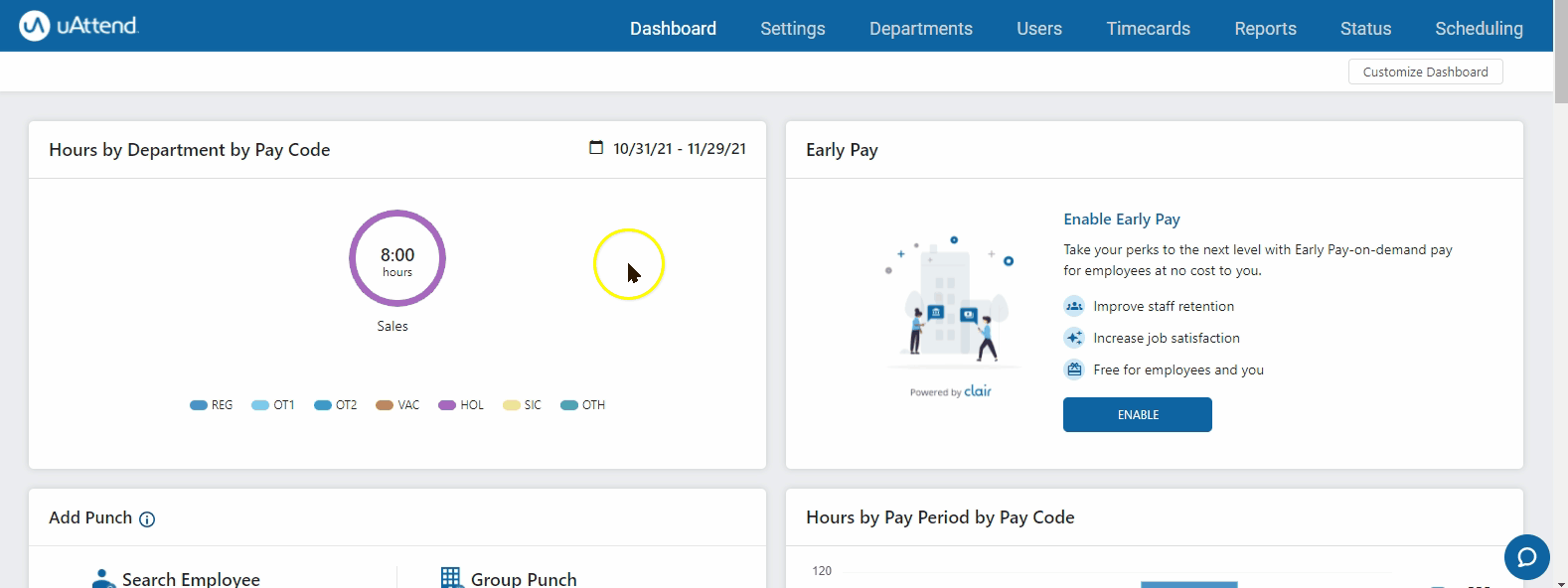This screenshot has height=588, width=1568.
Task: View the Status tab
Action: 1365,29
